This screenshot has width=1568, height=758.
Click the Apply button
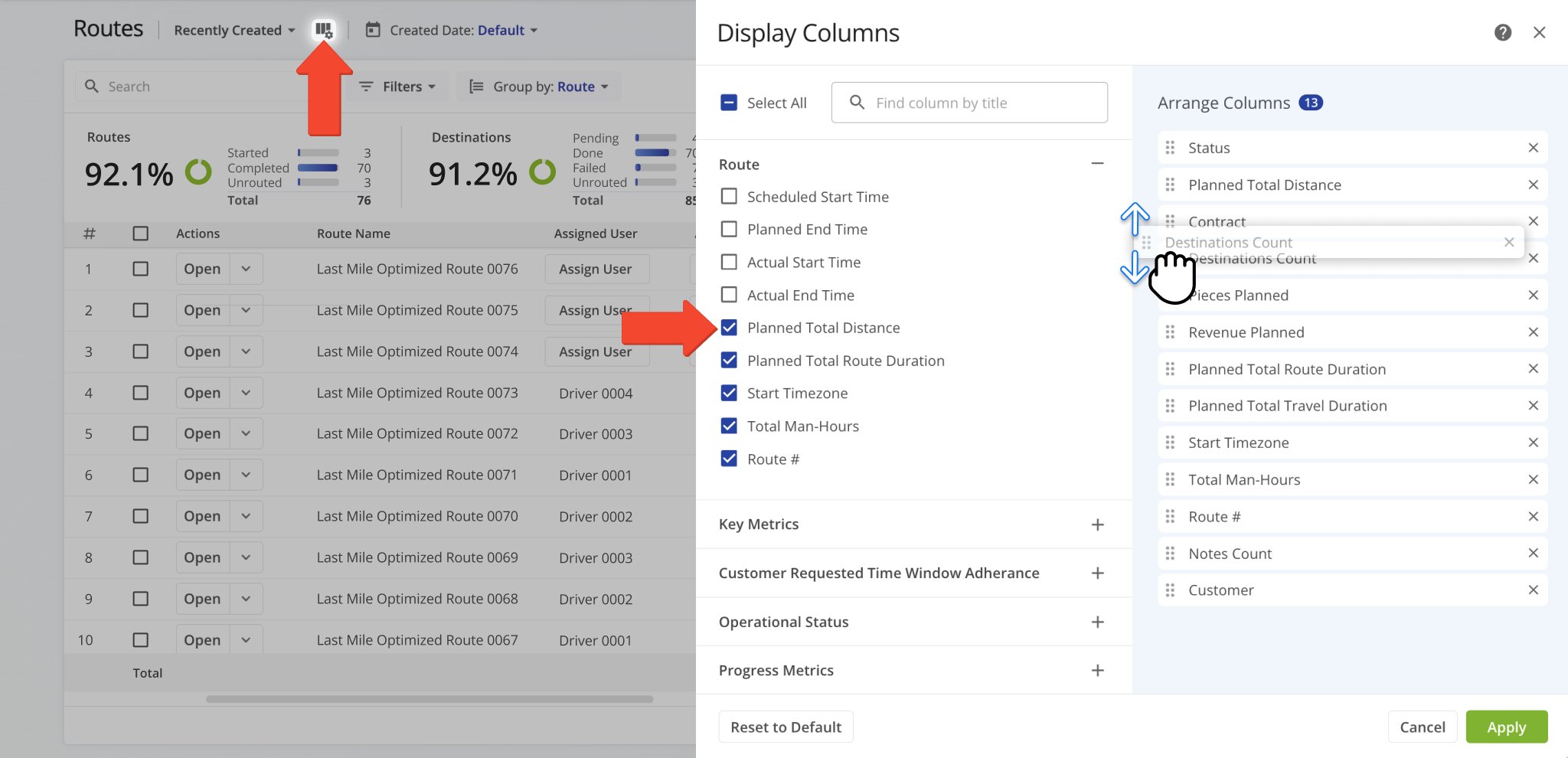pyautogui.click(x=1505, y=727)
